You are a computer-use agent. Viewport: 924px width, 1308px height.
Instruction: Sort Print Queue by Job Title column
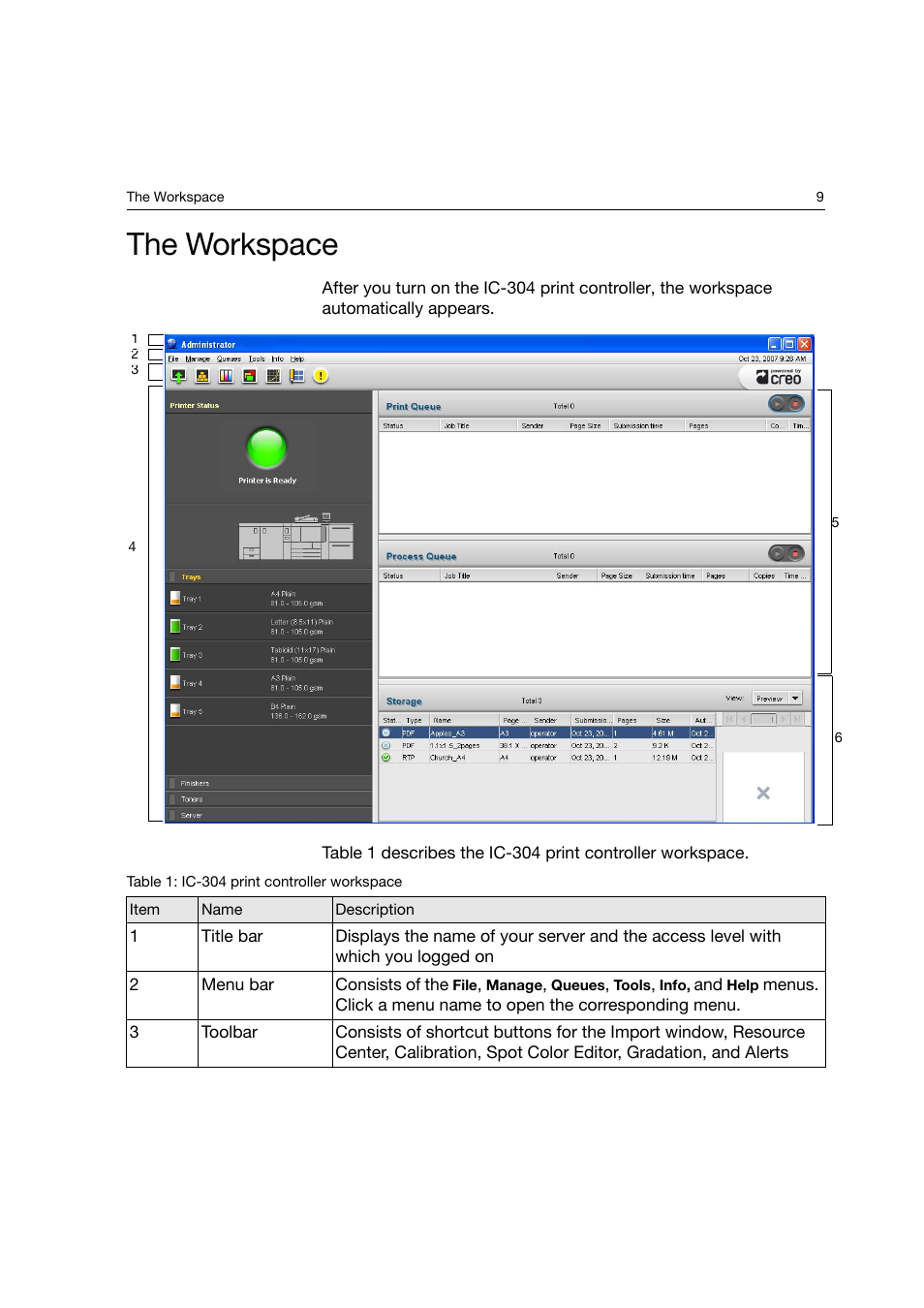tap(478, 425)
